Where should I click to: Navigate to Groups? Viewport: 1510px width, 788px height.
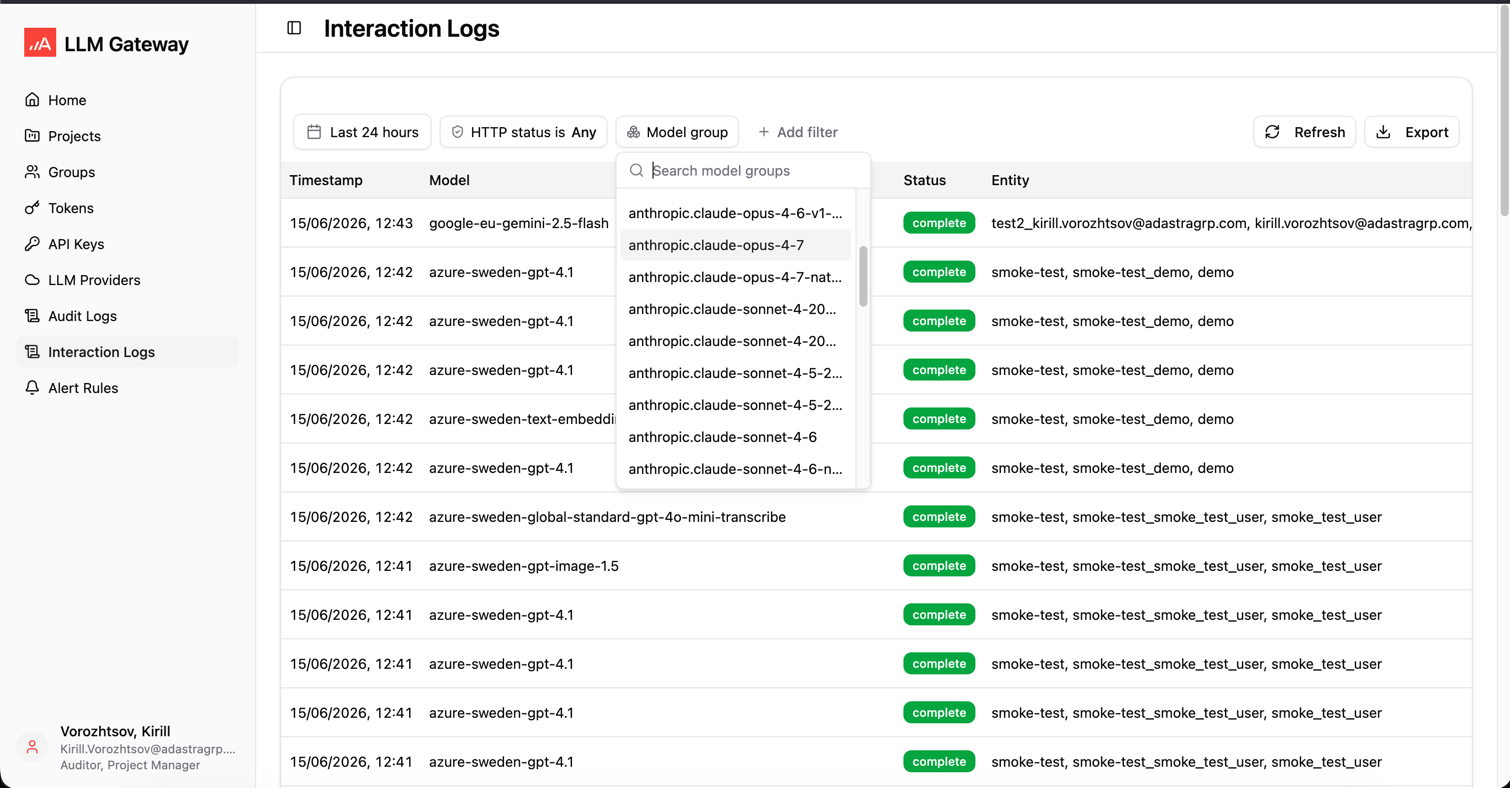71,172
